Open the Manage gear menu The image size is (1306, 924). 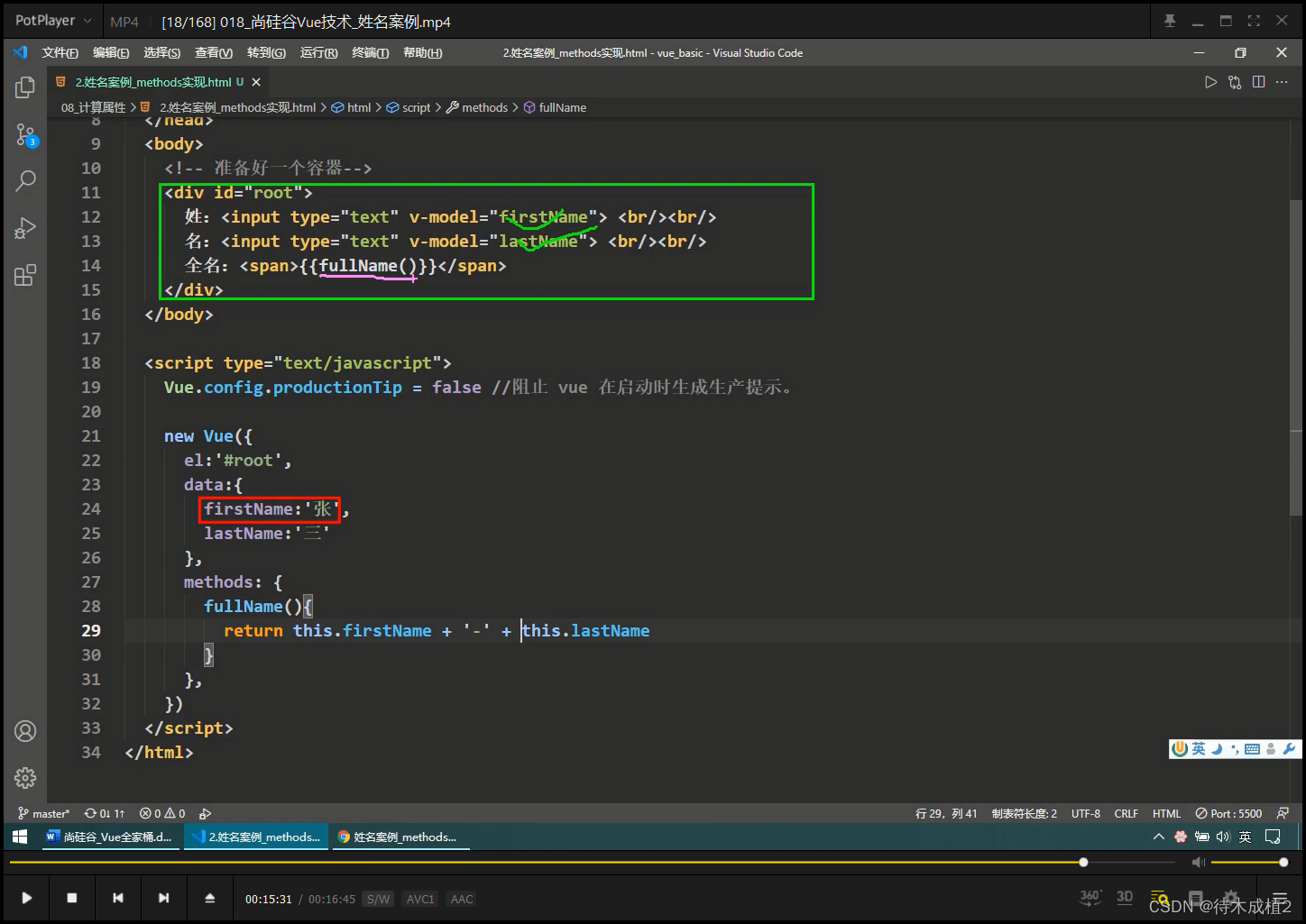pos(25,777)
